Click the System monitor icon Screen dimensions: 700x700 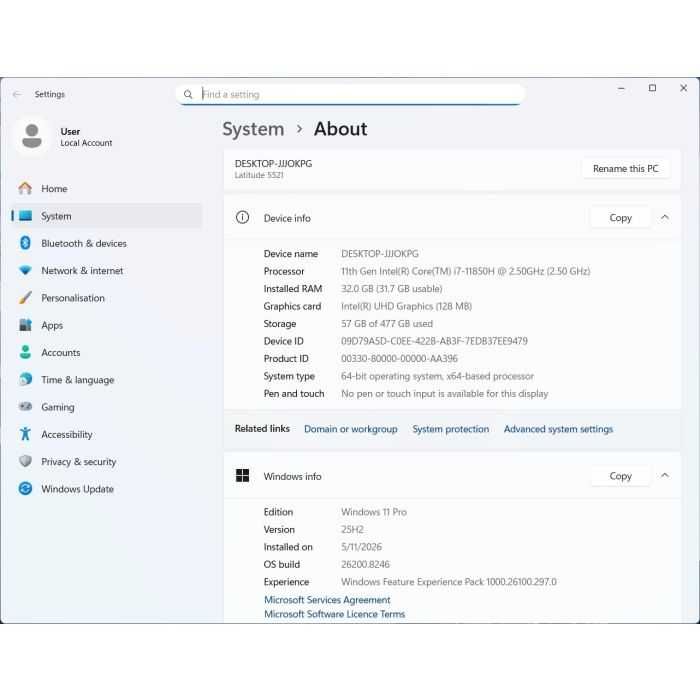(x=25, y=216)
